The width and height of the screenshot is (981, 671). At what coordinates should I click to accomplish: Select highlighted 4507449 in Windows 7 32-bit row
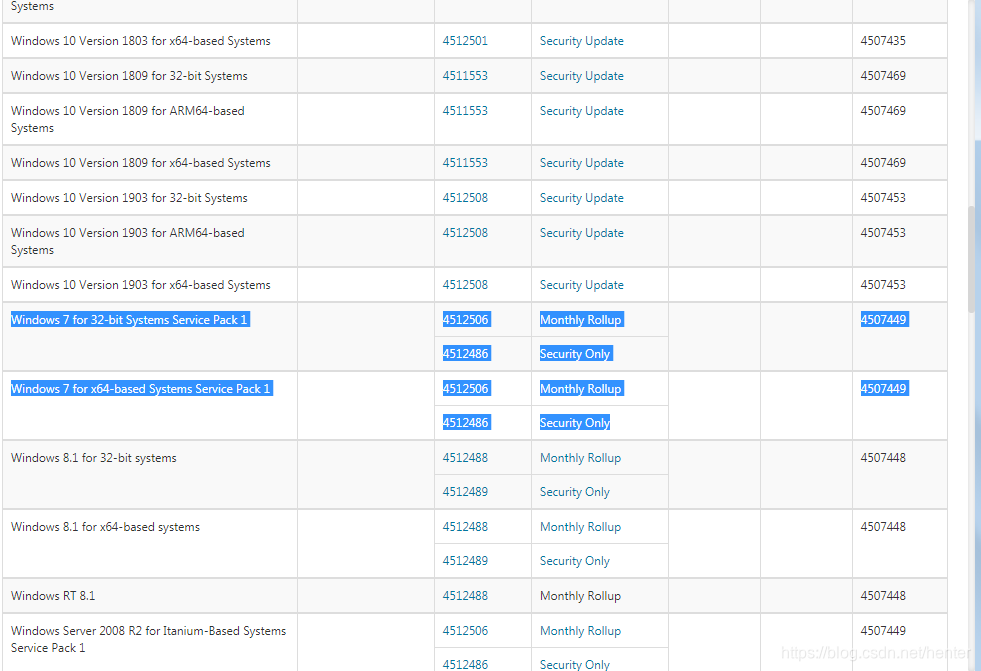[x=883, y=320]
